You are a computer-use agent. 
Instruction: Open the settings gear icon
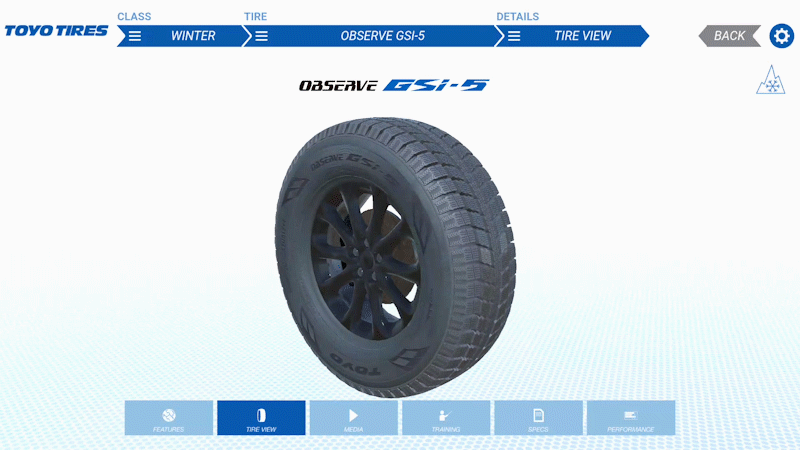click(782, 36)
